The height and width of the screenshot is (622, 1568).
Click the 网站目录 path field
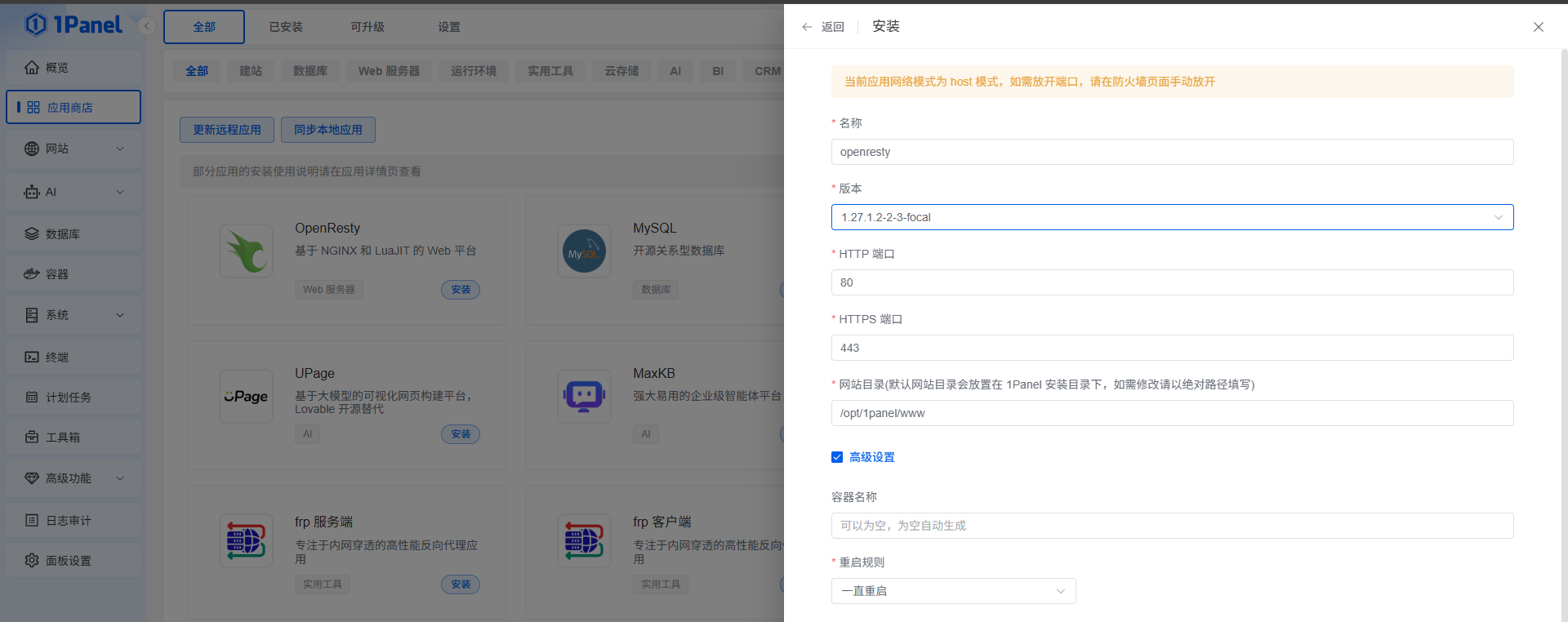click(x=1172, y=413)
